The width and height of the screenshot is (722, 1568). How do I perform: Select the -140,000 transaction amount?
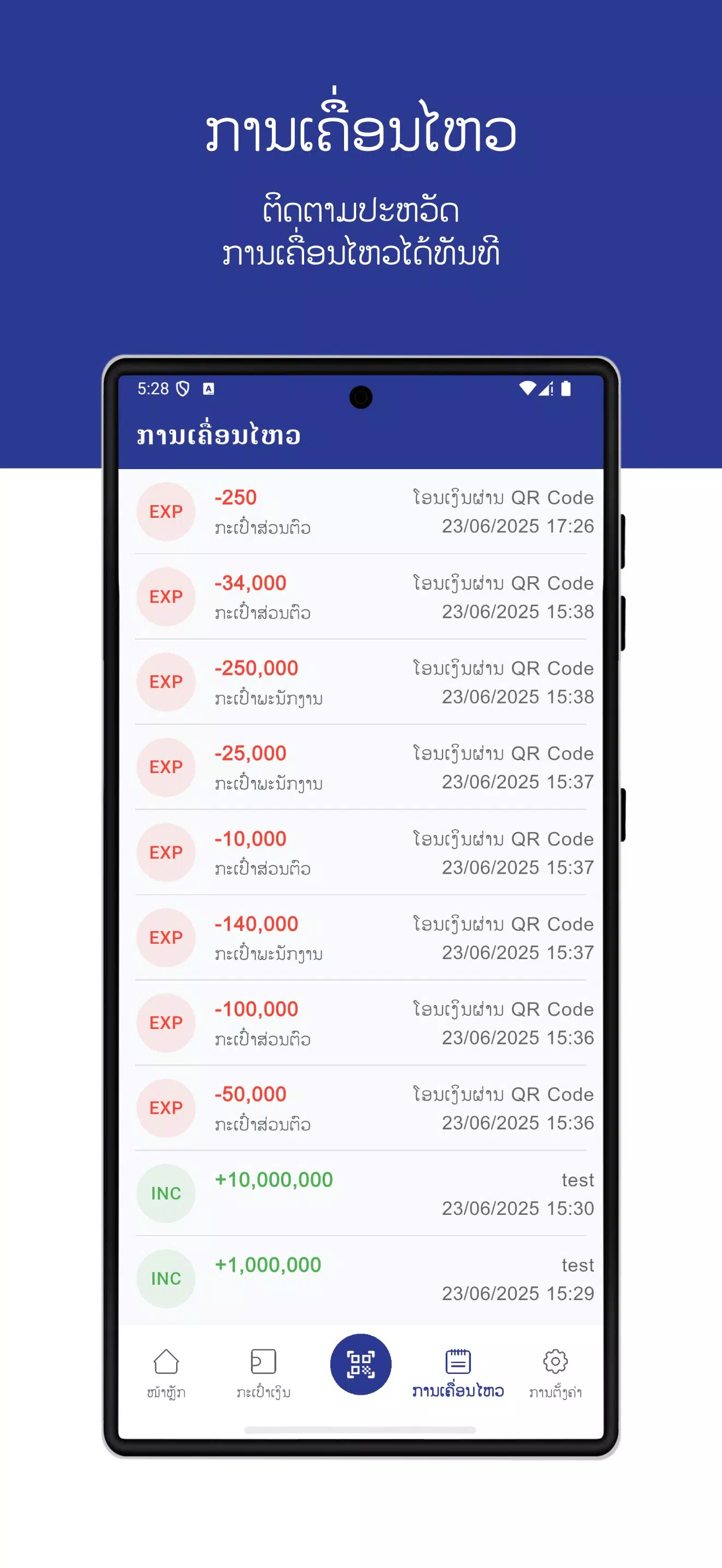coord(257,924)
